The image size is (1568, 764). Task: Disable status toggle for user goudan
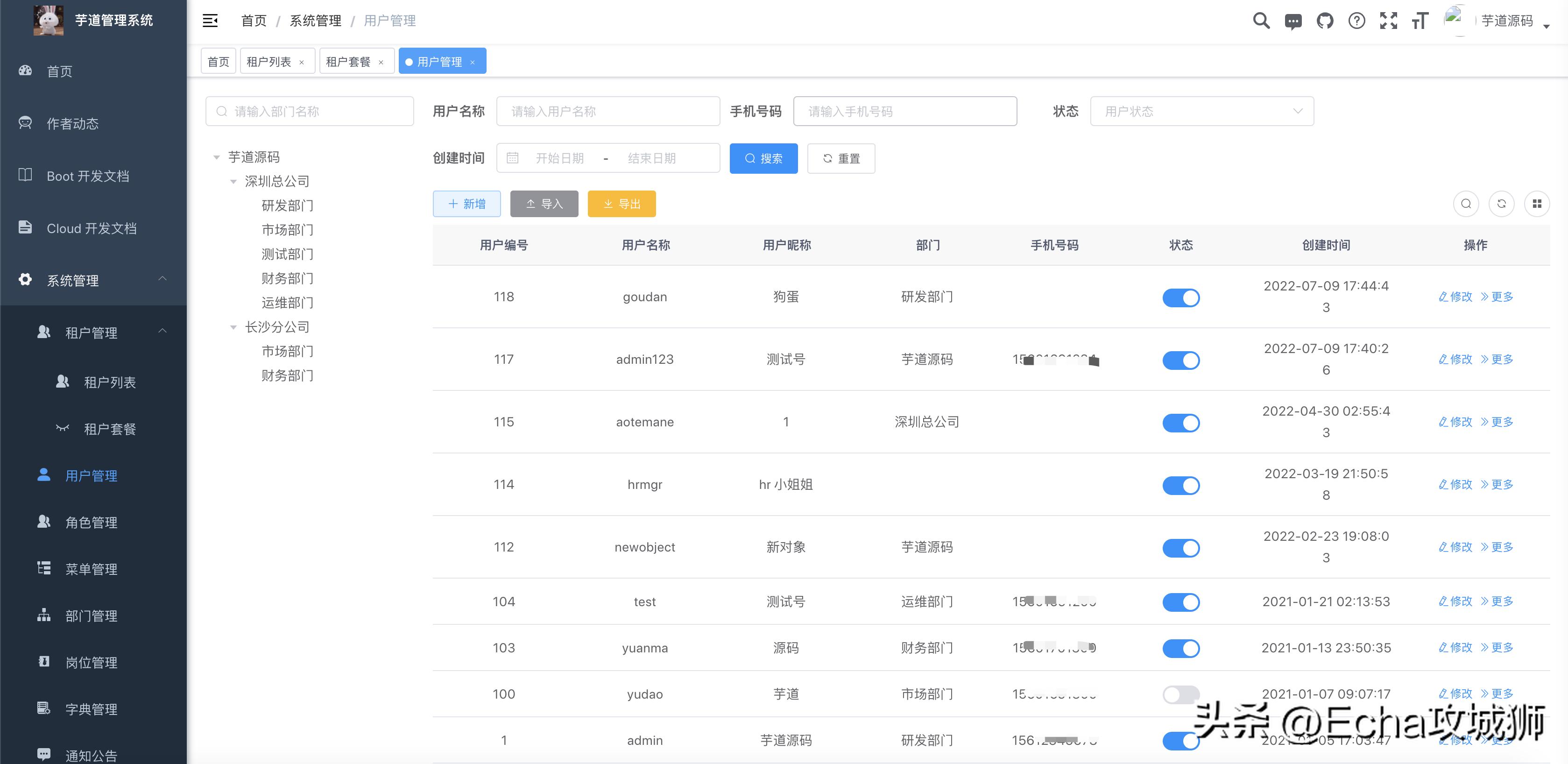click(x=1181, y=297)
